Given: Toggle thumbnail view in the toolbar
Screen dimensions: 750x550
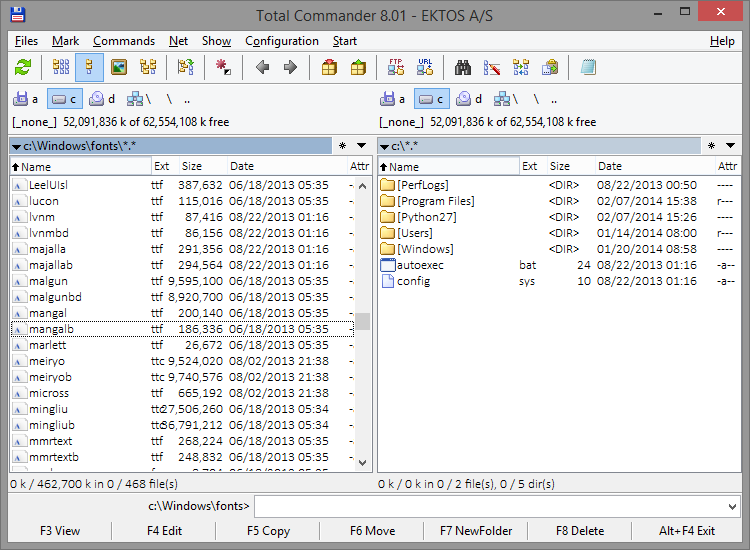Looking at the screenshot, I should [119, 67].
